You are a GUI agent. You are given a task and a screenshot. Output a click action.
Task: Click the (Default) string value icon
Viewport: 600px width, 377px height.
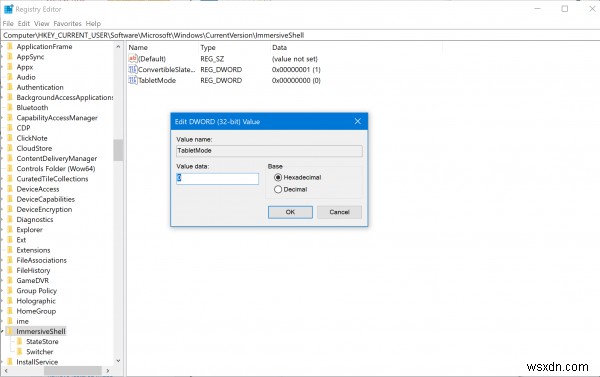click(x=133, y=59)
